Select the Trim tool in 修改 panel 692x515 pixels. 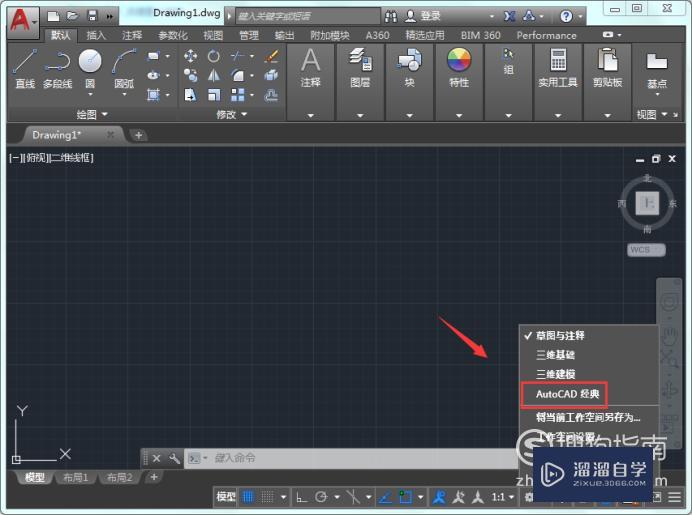click(237, 56)
